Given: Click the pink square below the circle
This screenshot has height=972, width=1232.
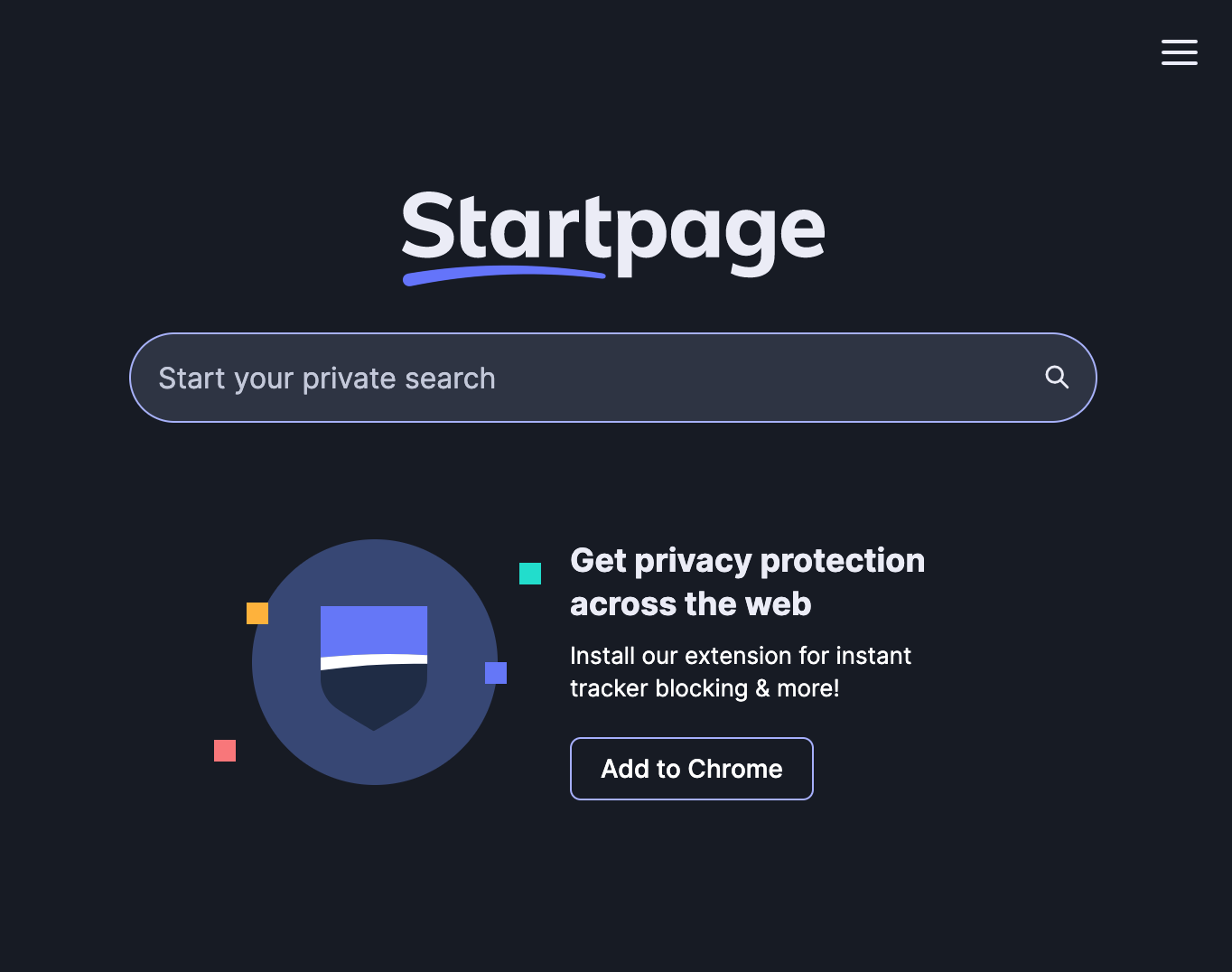Looking at the screenshot, I should coord(225,751).
